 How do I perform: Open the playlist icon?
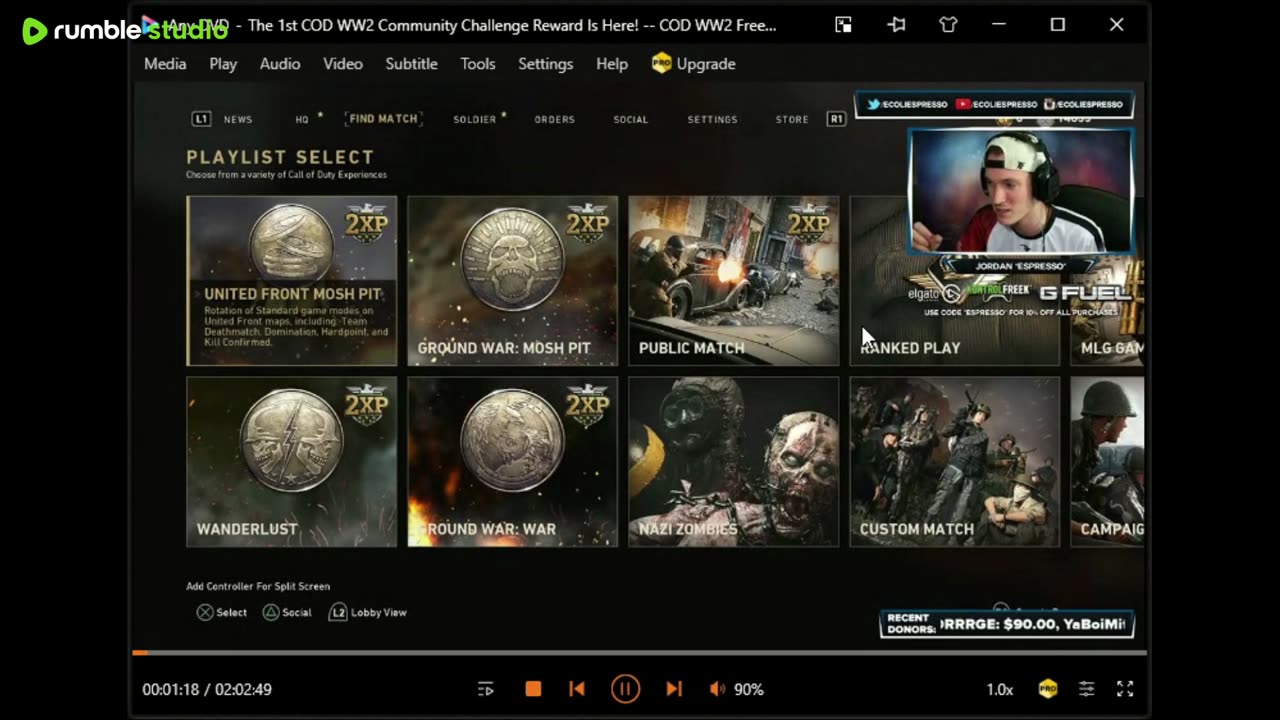(486, 689)
